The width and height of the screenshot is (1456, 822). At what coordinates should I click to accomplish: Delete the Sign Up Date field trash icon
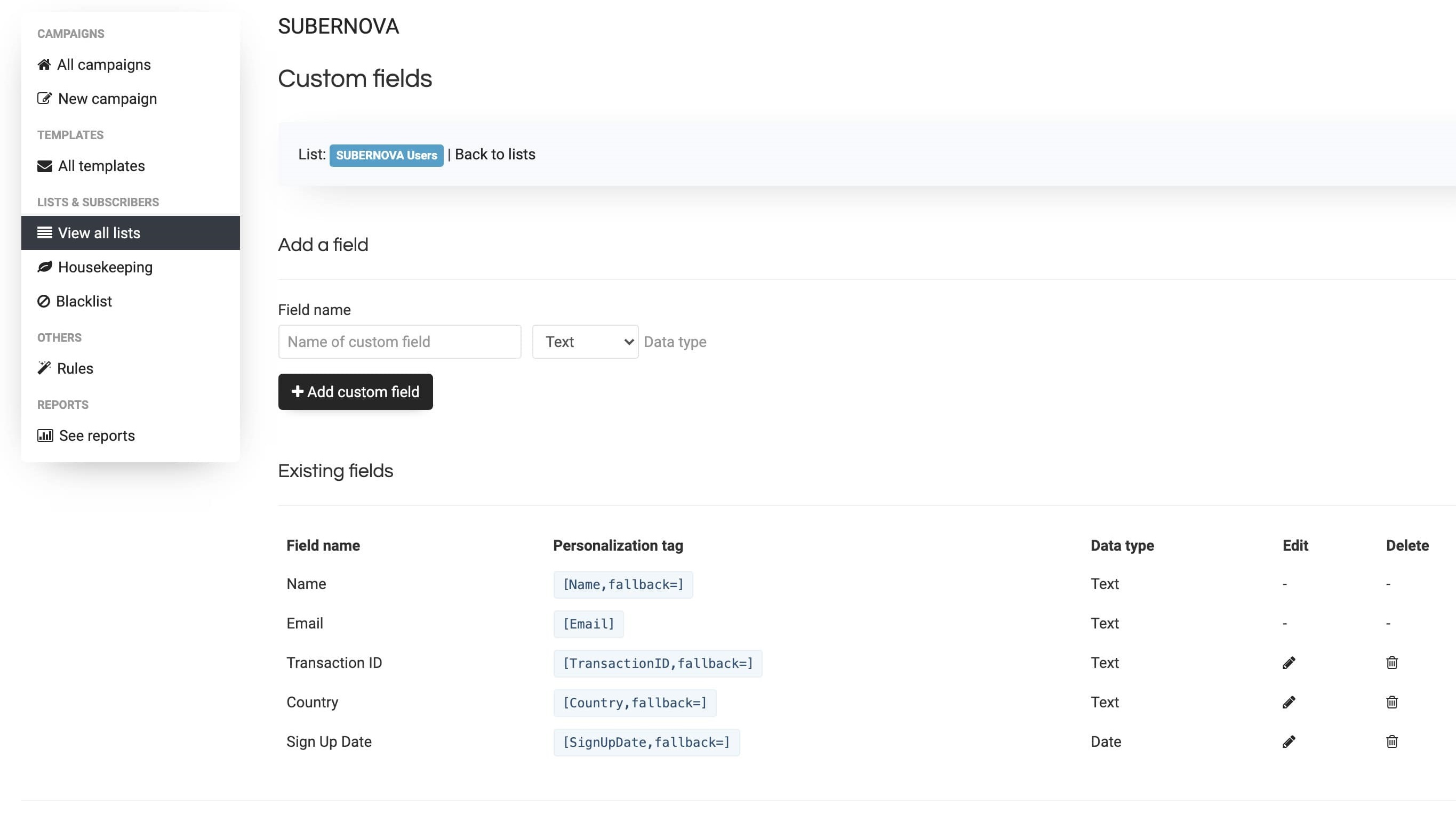[x=1392, y=742]
